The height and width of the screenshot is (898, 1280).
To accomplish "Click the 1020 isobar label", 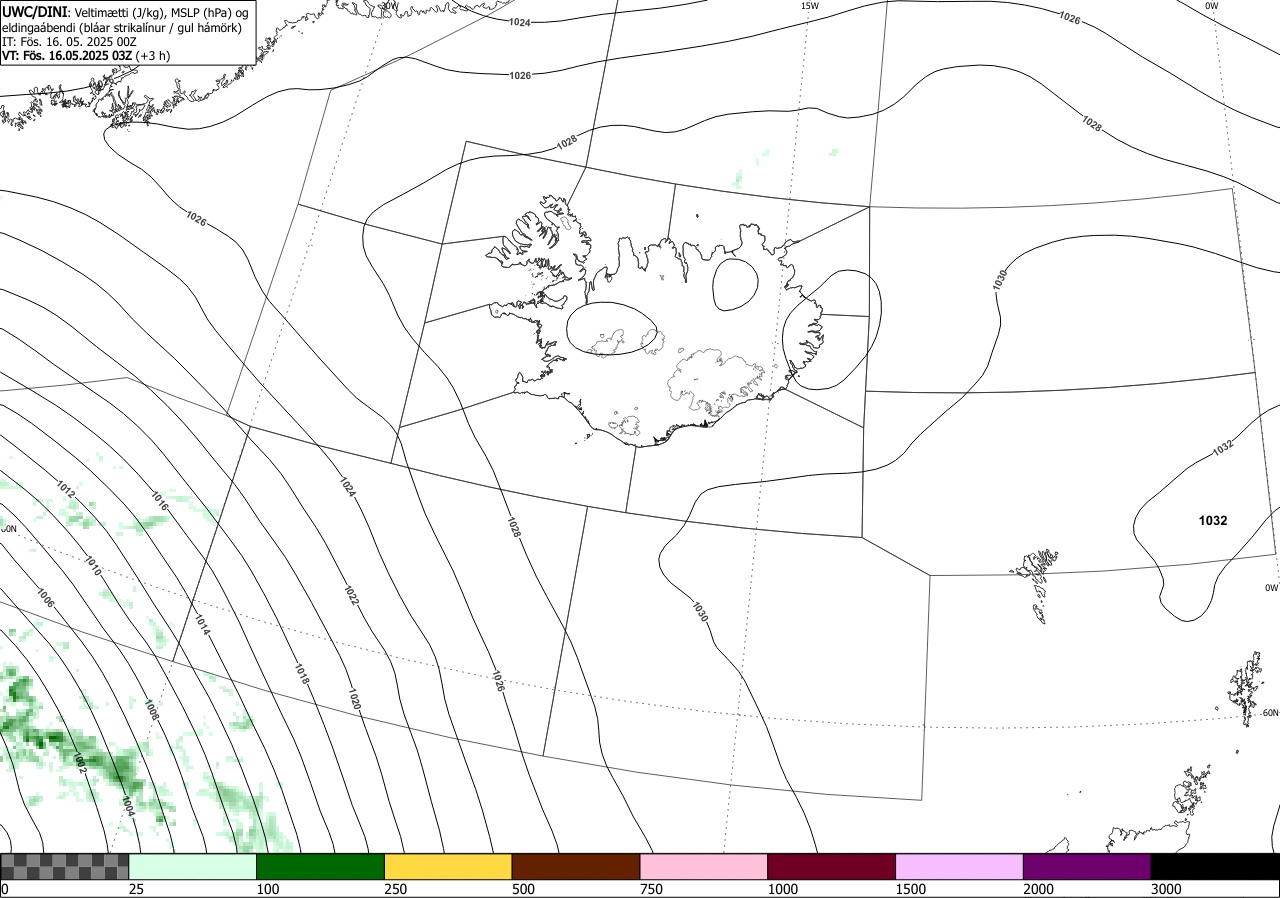I will pyautogui.click(x=354, y=698).
